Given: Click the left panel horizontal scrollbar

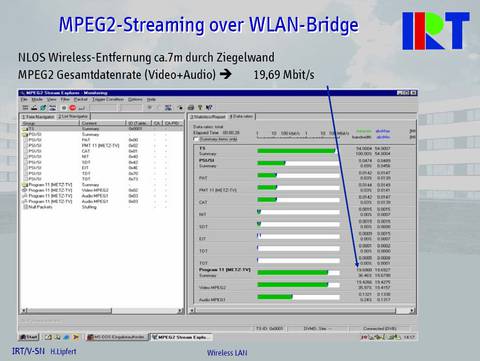Looking at the screenshot, I should 102,311.
